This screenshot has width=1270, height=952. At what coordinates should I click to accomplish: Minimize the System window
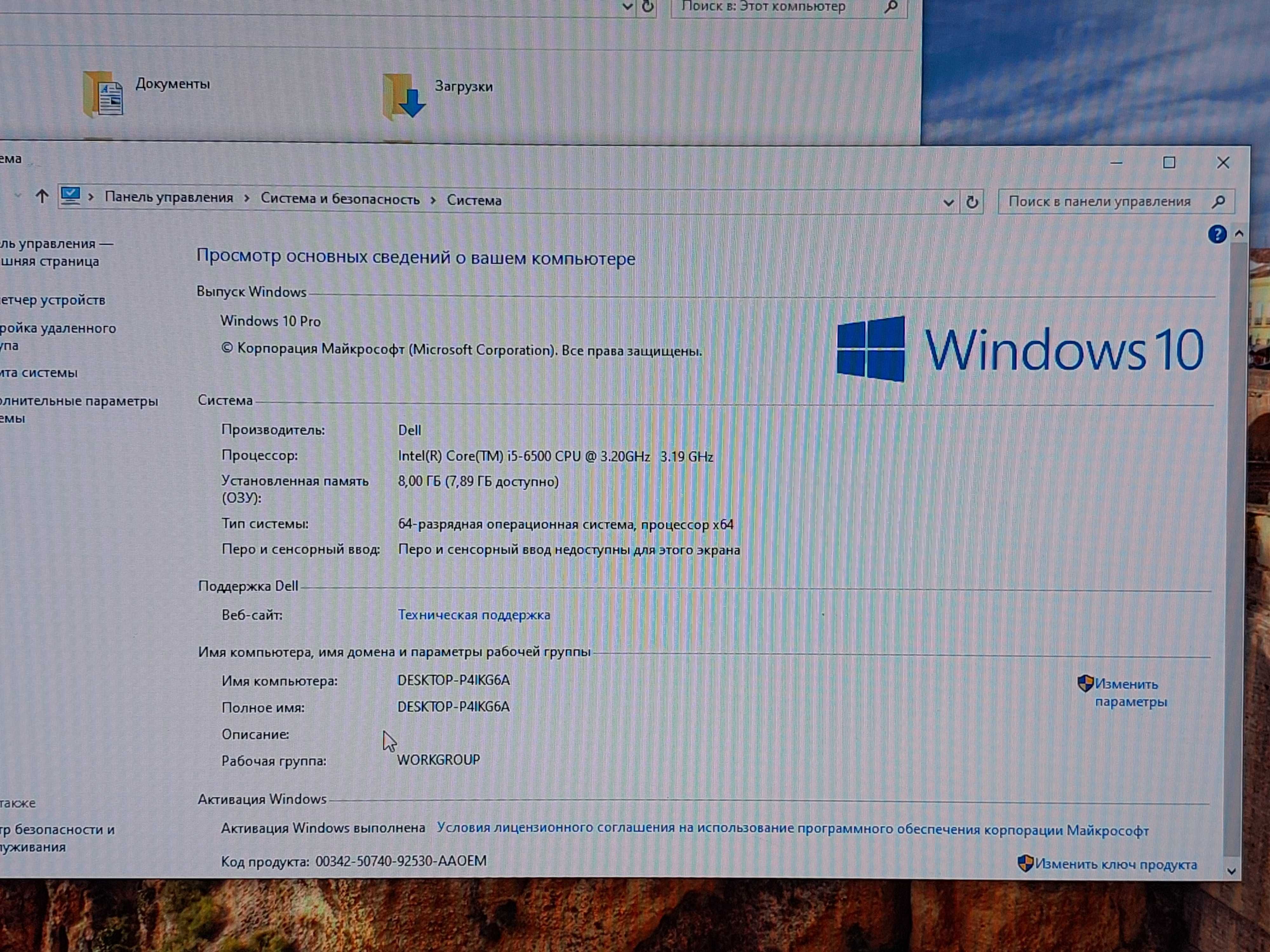pos(1116,163)
